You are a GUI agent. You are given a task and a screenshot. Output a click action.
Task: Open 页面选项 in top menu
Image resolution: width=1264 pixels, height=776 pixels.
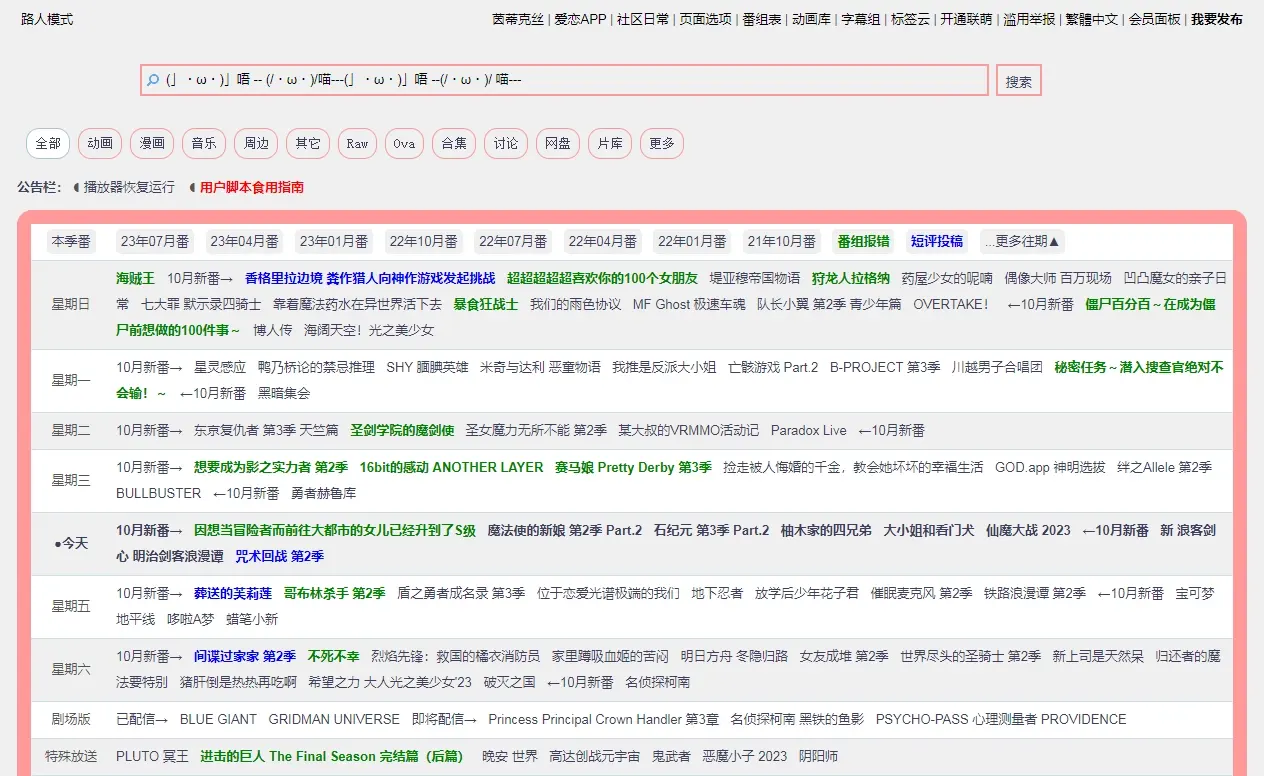pos(705,19)
